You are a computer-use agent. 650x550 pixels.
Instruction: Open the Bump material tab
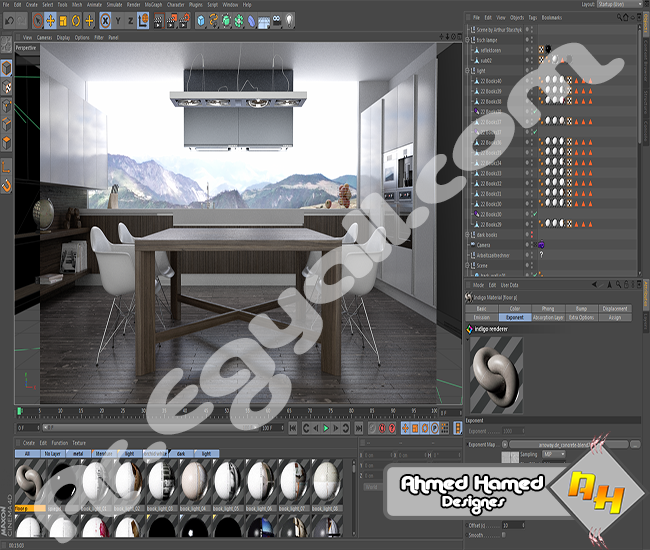point(581,308)
